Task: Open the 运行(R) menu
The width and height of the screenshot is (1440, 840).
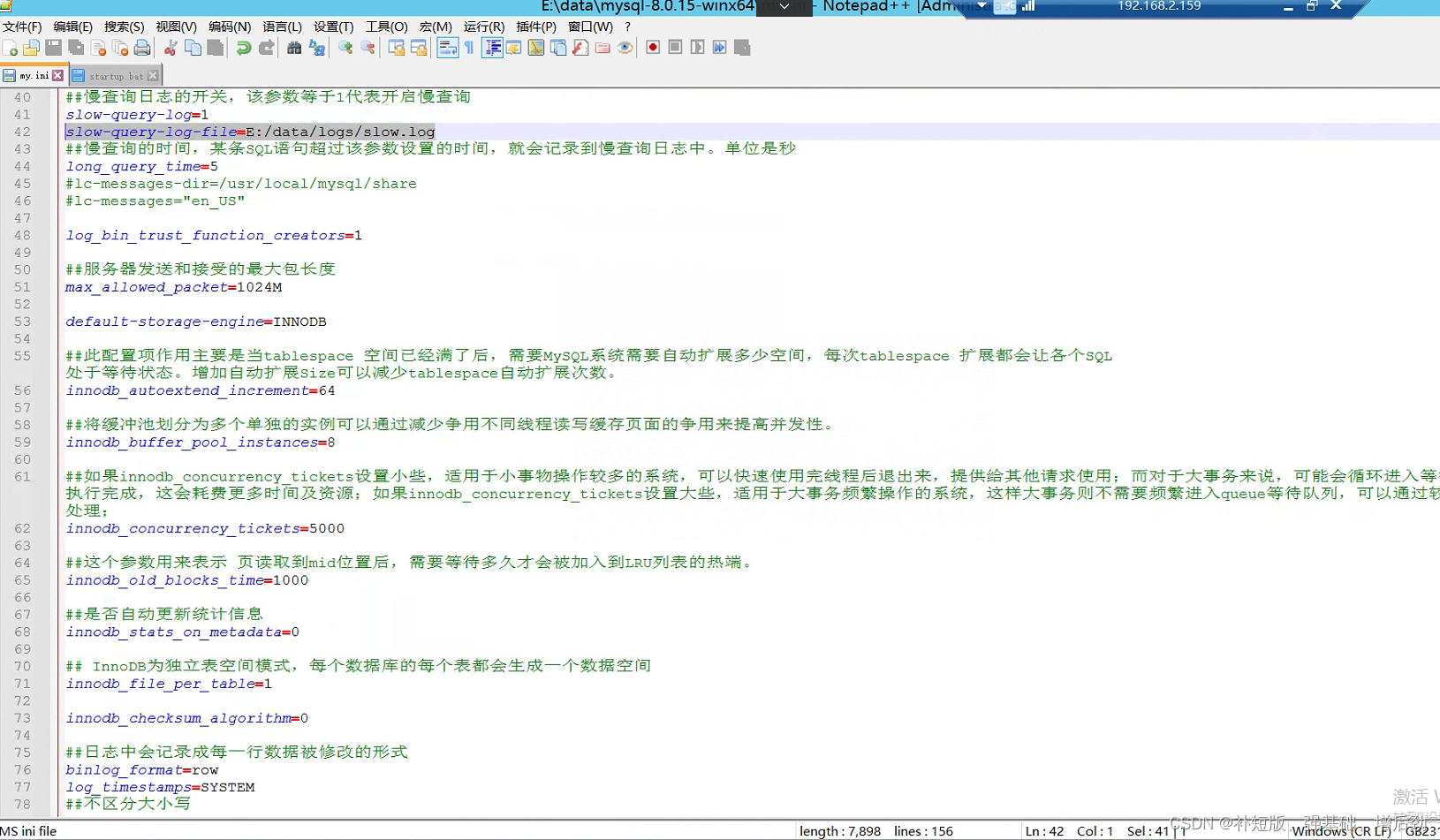Action: 484,26
